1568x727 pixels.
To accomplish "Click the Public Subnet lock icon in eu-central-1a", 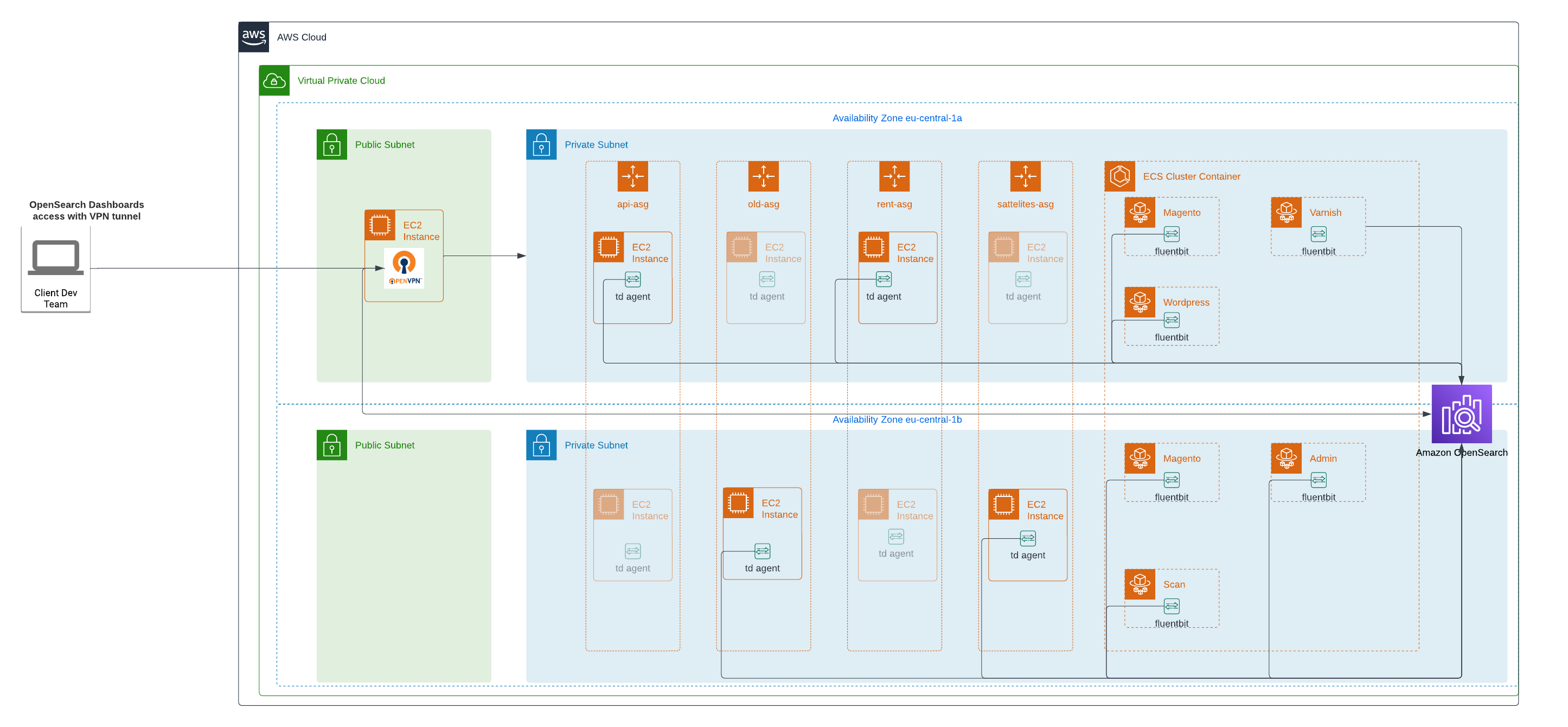I will tap(332, 144).
